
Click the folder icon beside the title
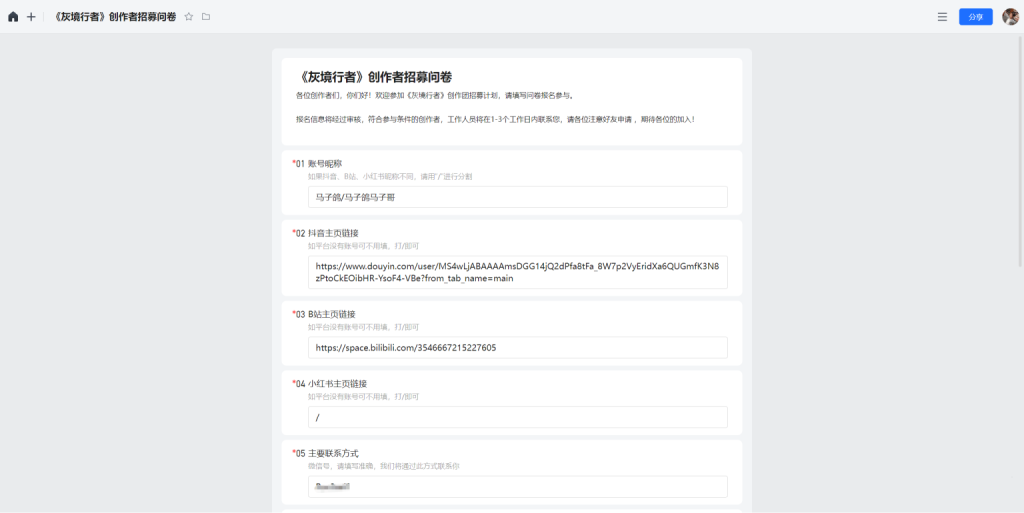[206, 17]
